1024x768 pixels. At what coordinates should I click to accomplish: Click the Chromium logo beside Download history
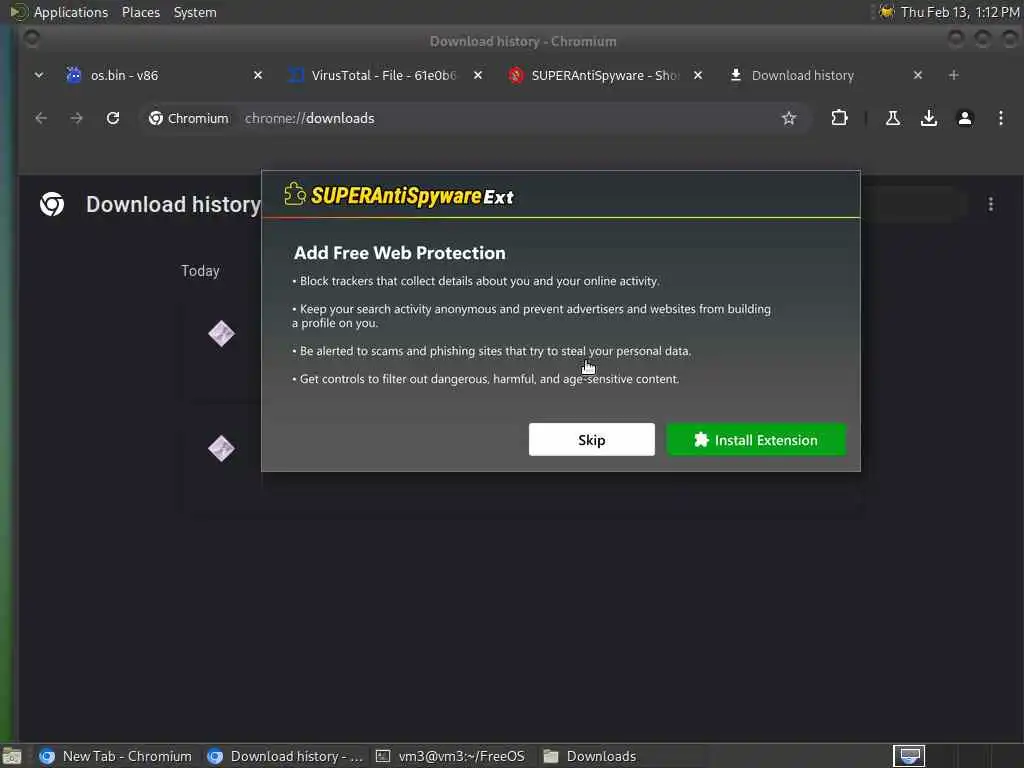[x=52, y=204]
